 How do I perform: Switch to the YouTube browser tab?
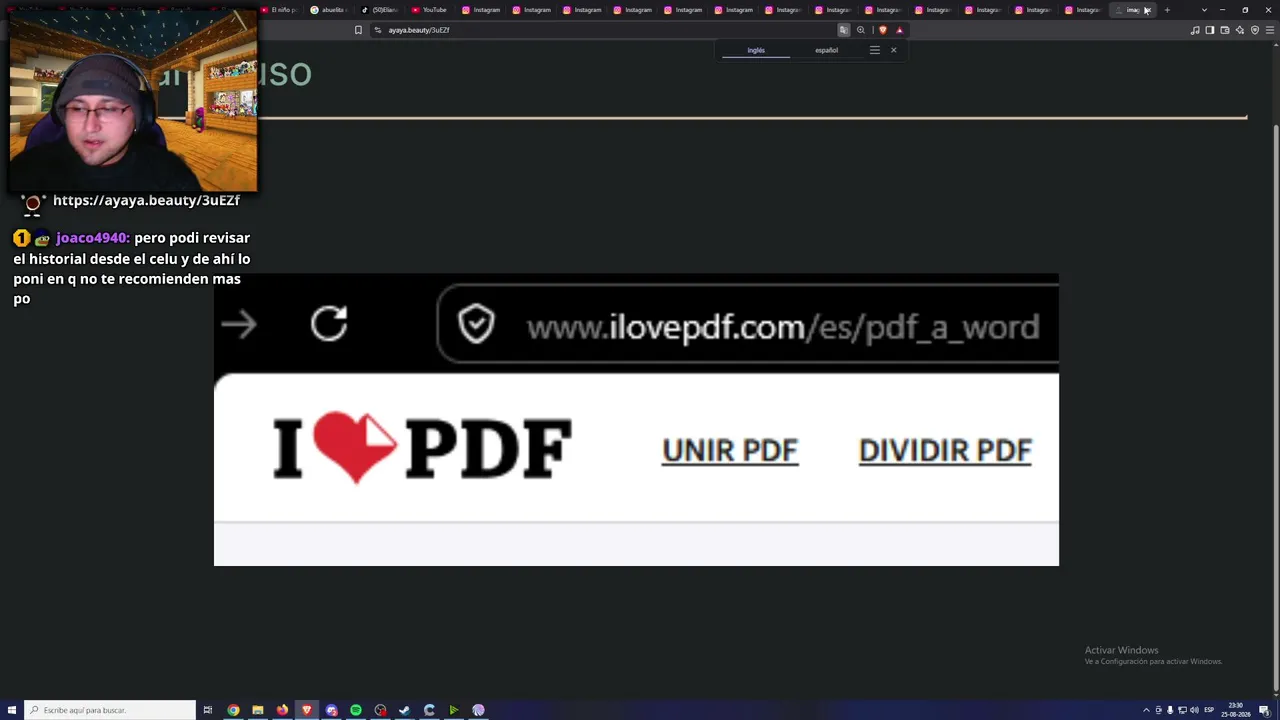tap(430, 10)
